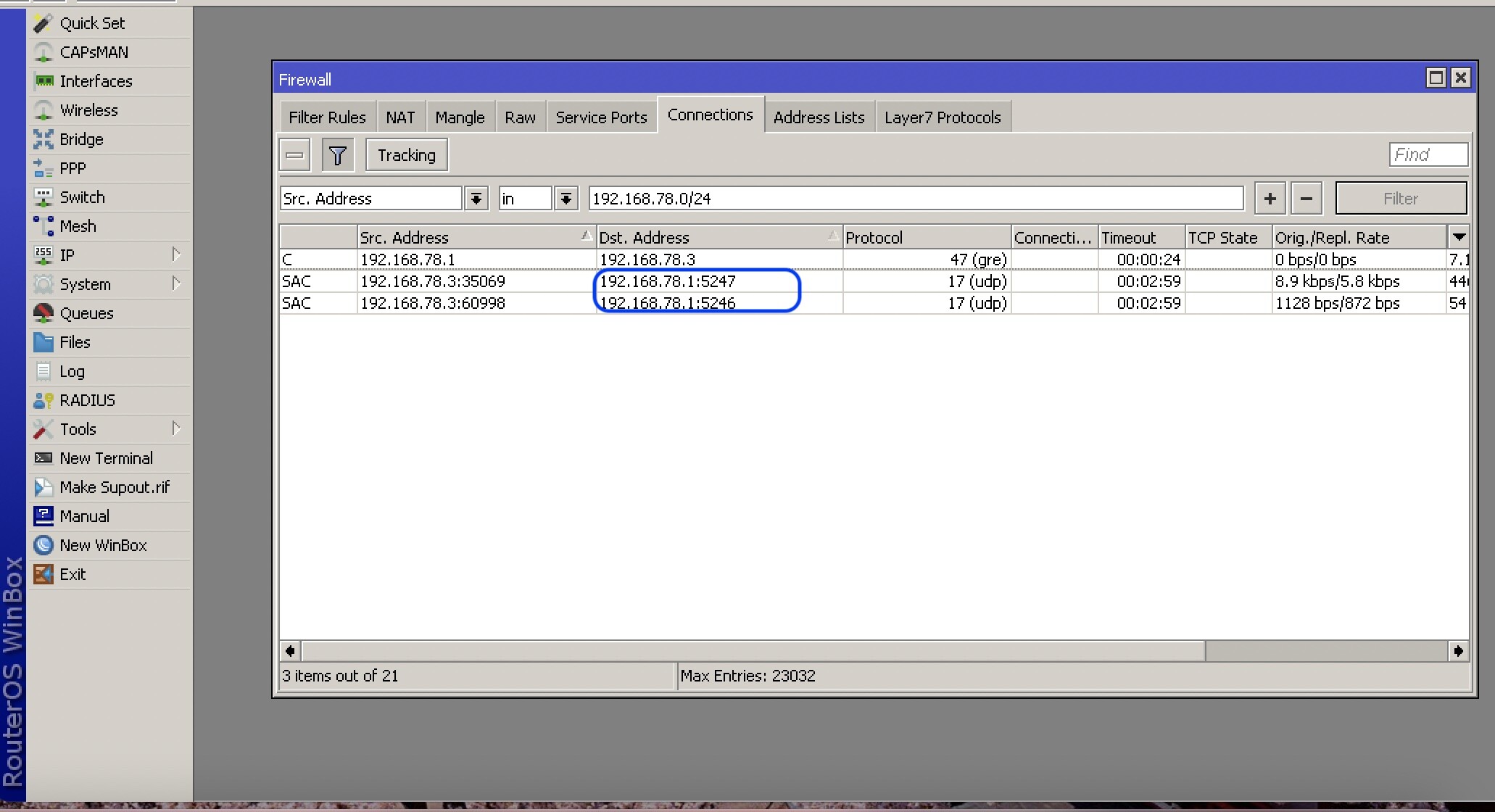Open the Src. Address field dropdown
Image resolution: width=1495 pixels, height=812 pixels.
click(476, 199)
